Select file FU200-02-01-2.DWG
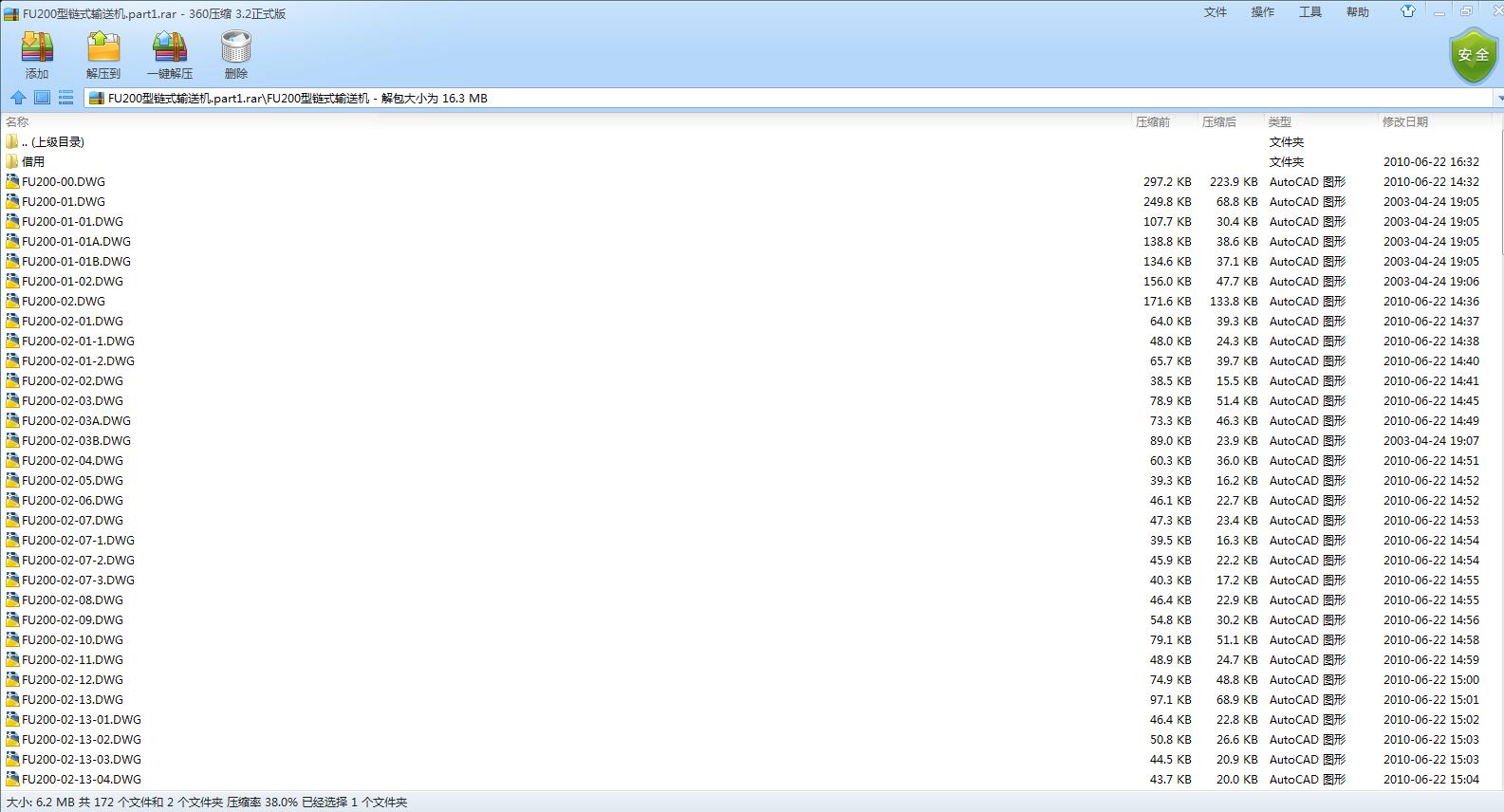 (78, 360)
